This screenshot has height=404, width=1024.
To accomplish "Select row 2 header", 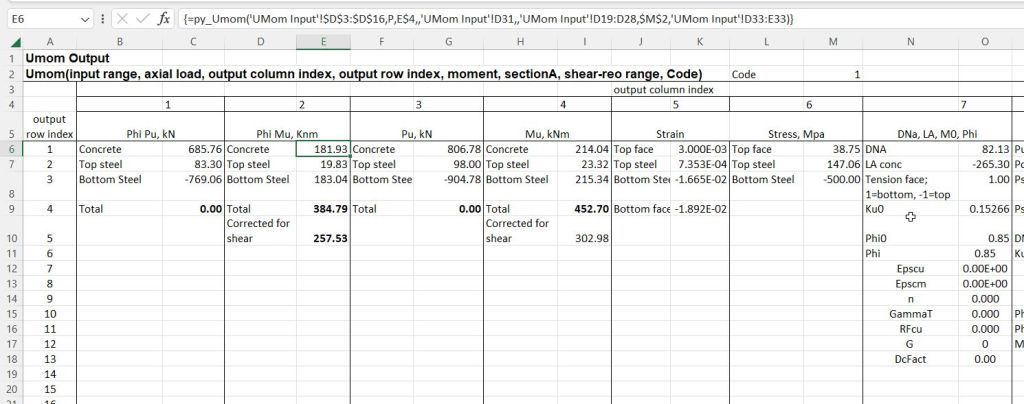I will click(10, 74).
